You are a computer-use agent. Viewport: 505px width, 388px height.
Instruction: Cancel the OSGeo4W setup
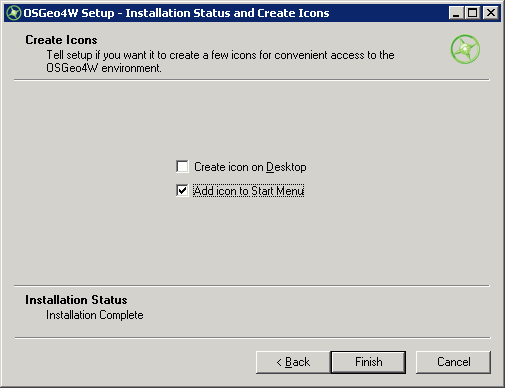click(453, 362)
